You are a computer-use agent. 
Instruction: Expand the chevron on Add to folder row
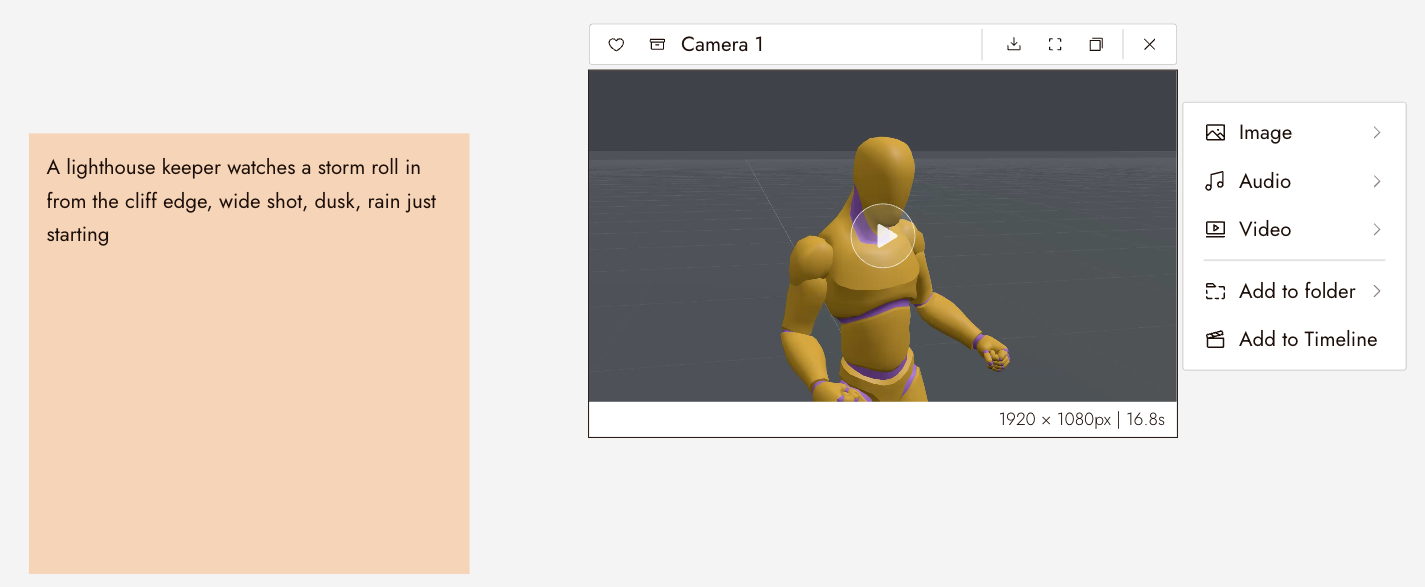1377,291
